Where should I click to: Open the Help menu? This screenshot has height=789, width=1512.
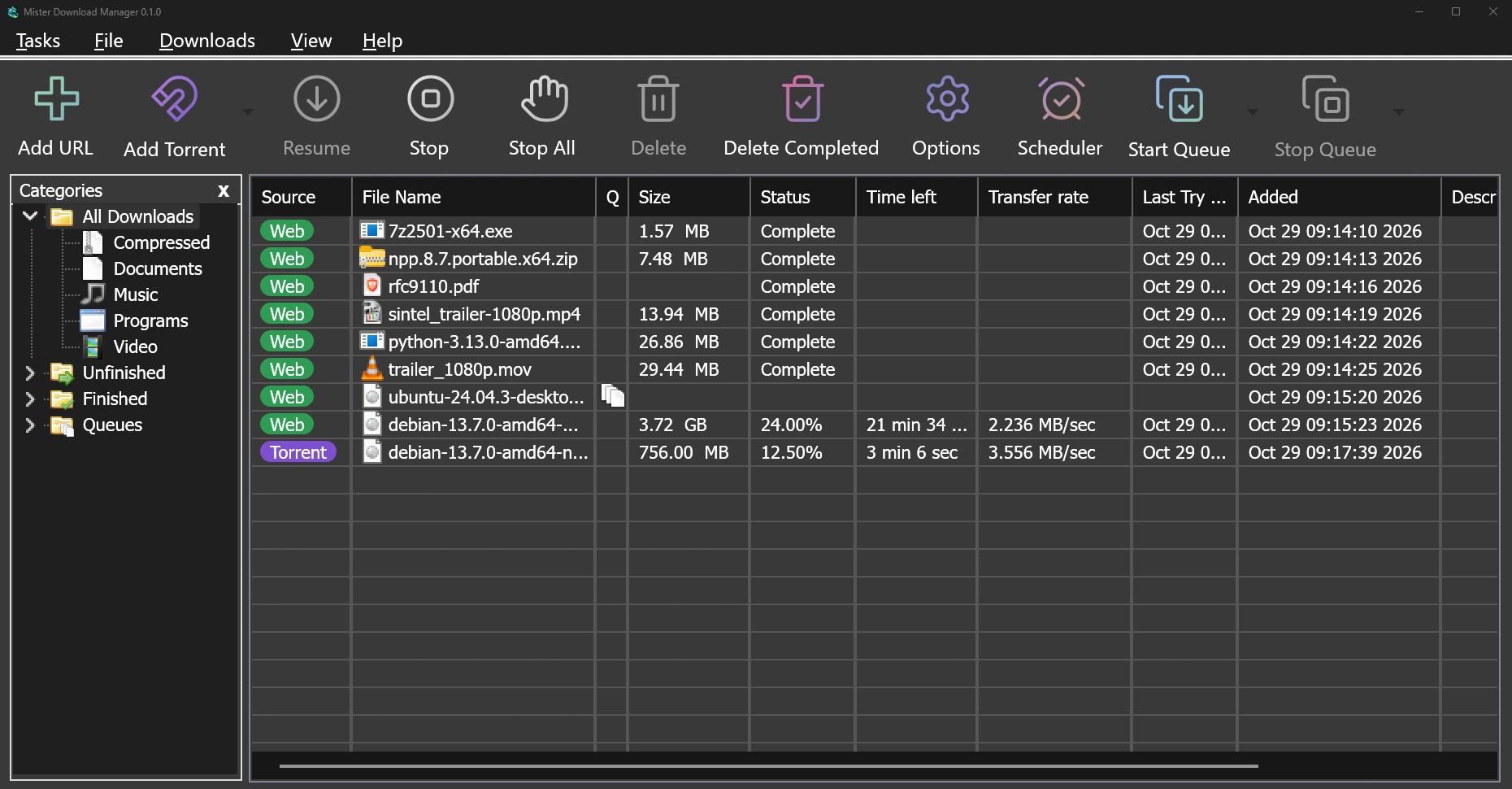tap(383, 41)
